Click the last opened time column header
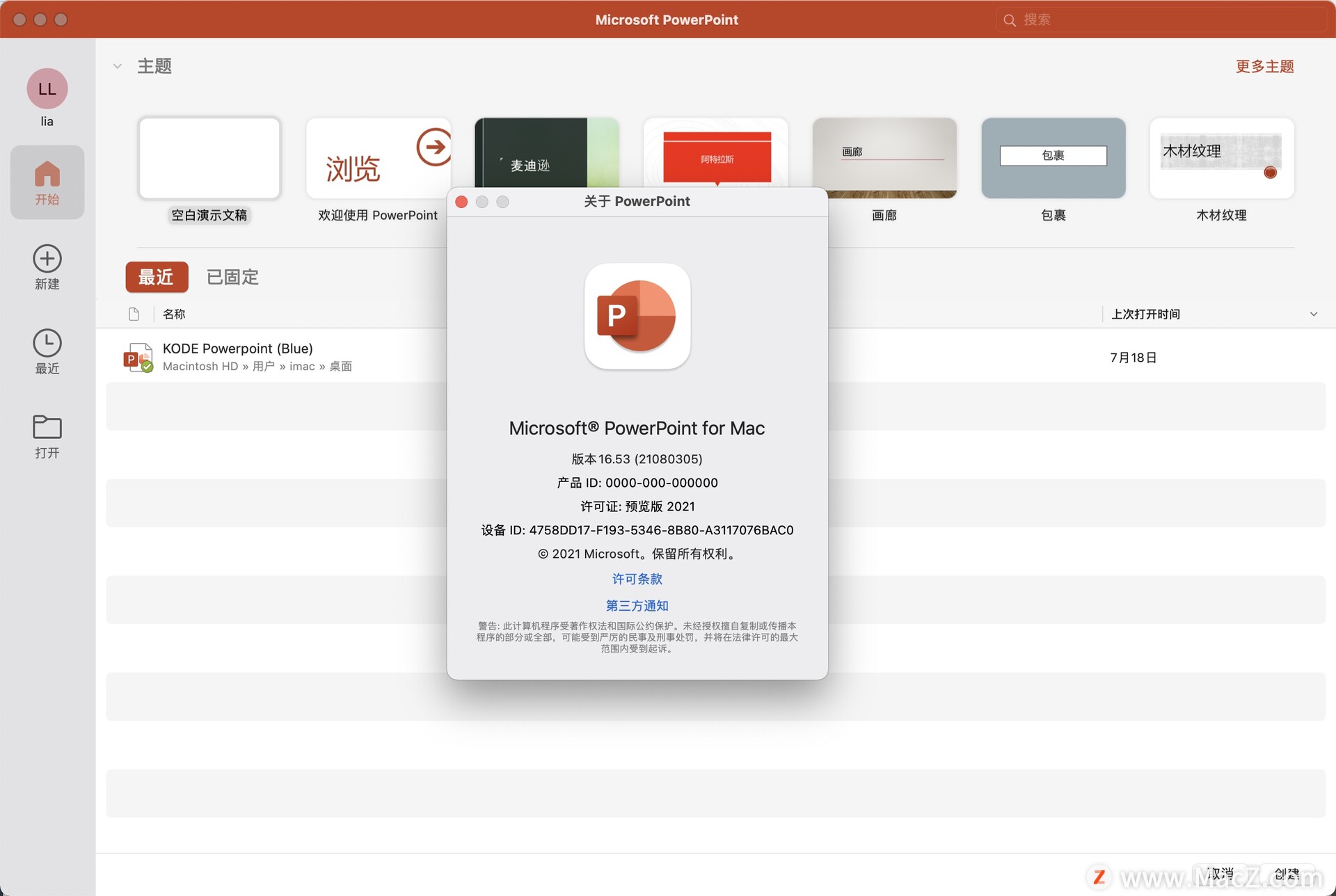This screenshot has height=896, width=1336. tap(1145, 314)
